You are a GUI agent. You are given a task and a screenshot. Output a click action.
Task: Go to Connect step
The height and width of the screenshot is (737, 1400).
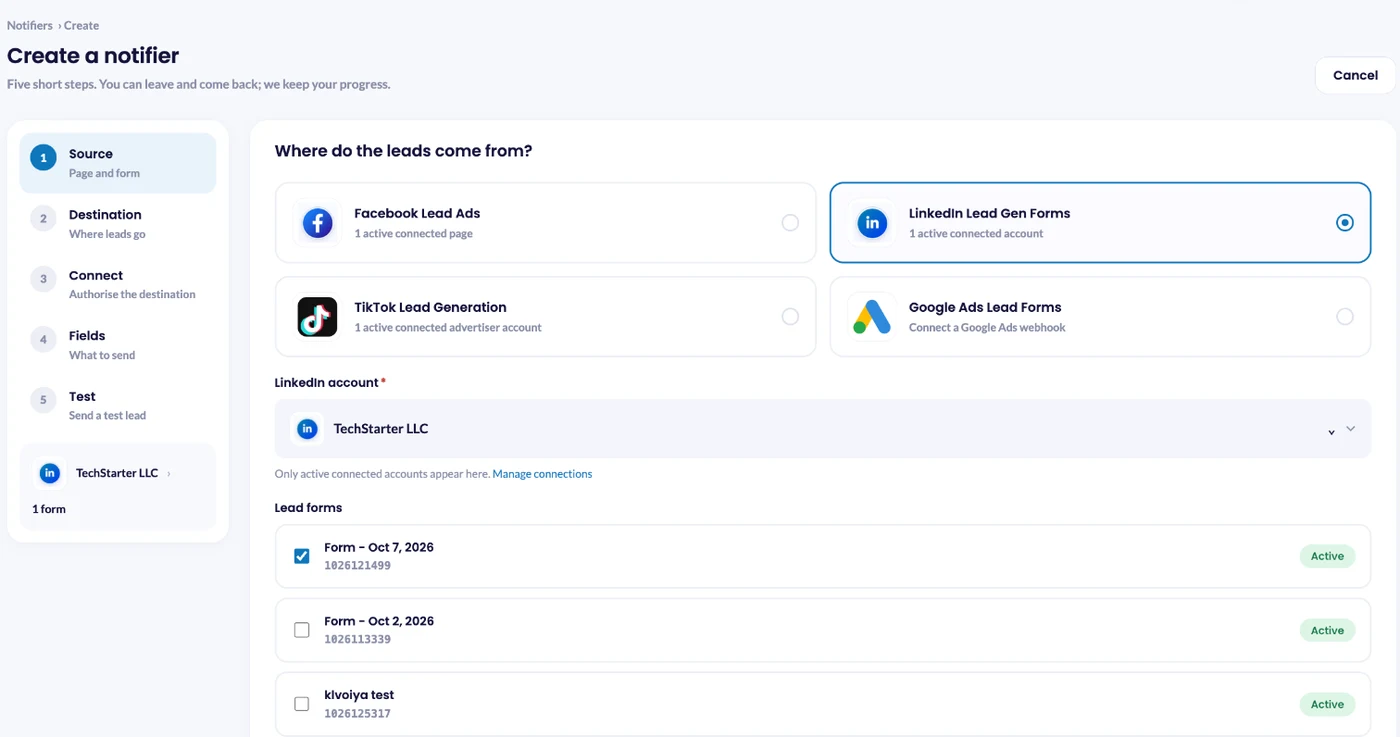(x=118, y=284)
